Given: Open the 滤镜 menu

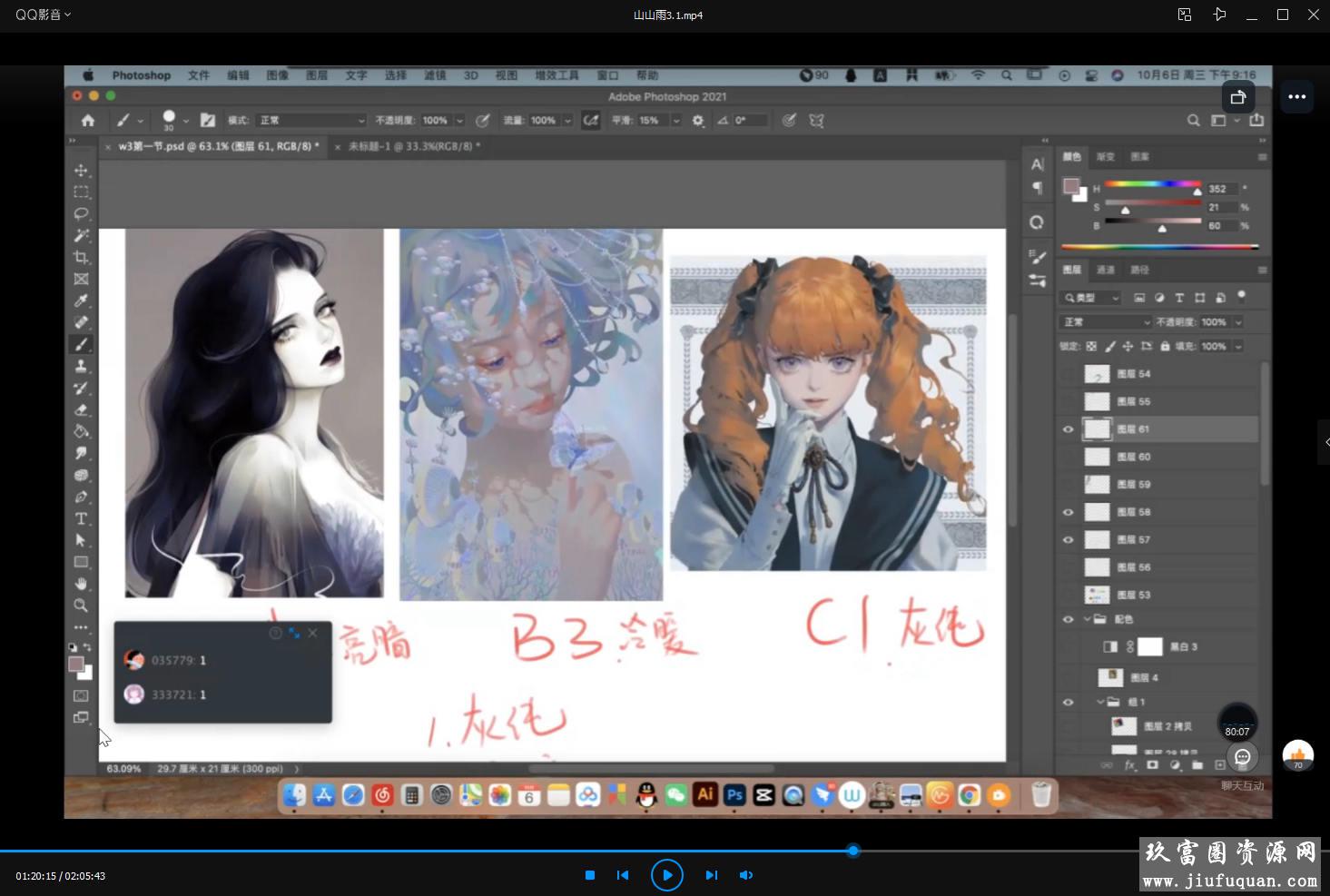Looking at the screenshot, I should point(435,75).
